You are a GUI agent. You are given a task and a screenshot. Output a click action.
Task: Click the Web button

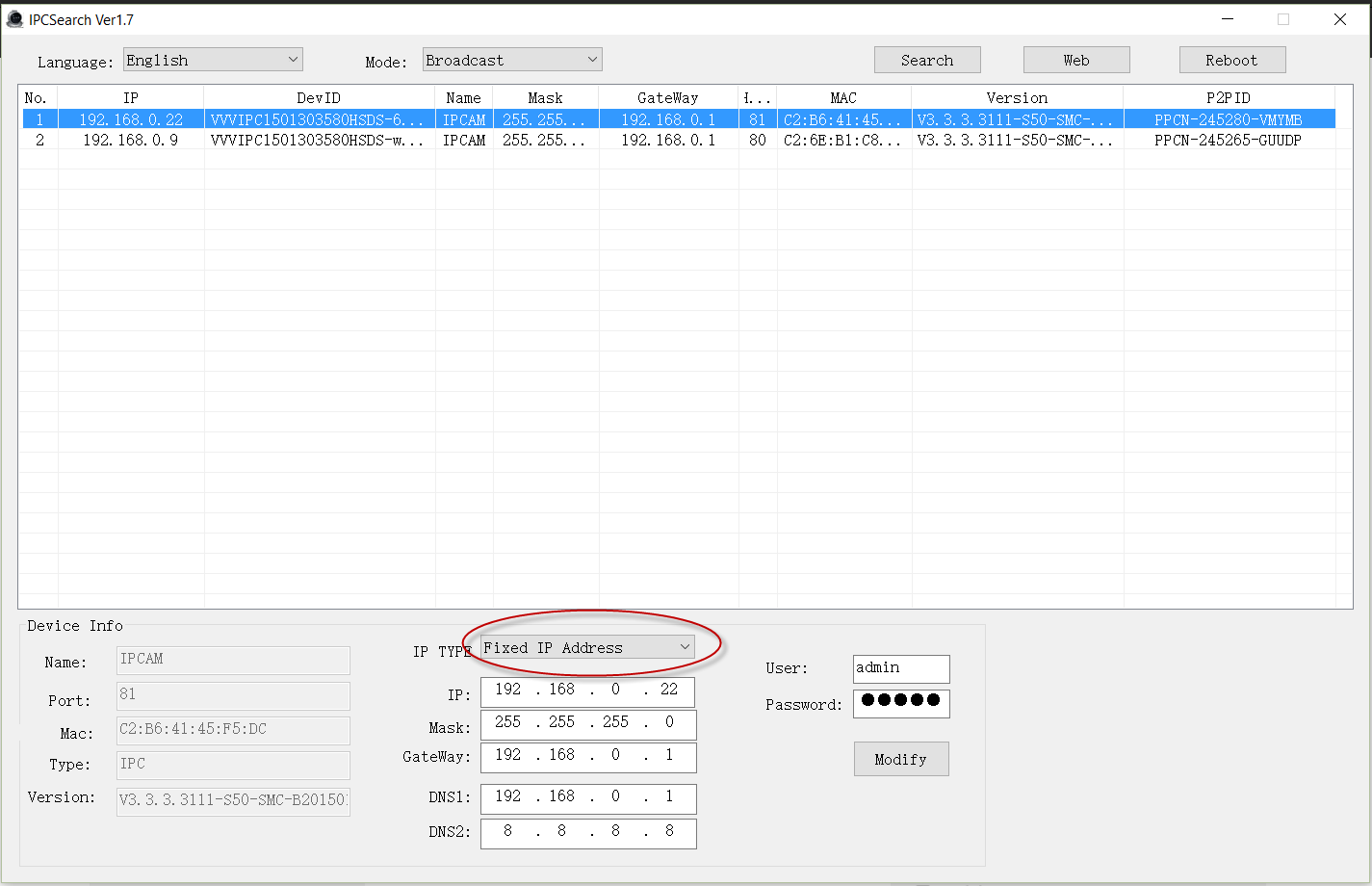(x=1075, y=60)
